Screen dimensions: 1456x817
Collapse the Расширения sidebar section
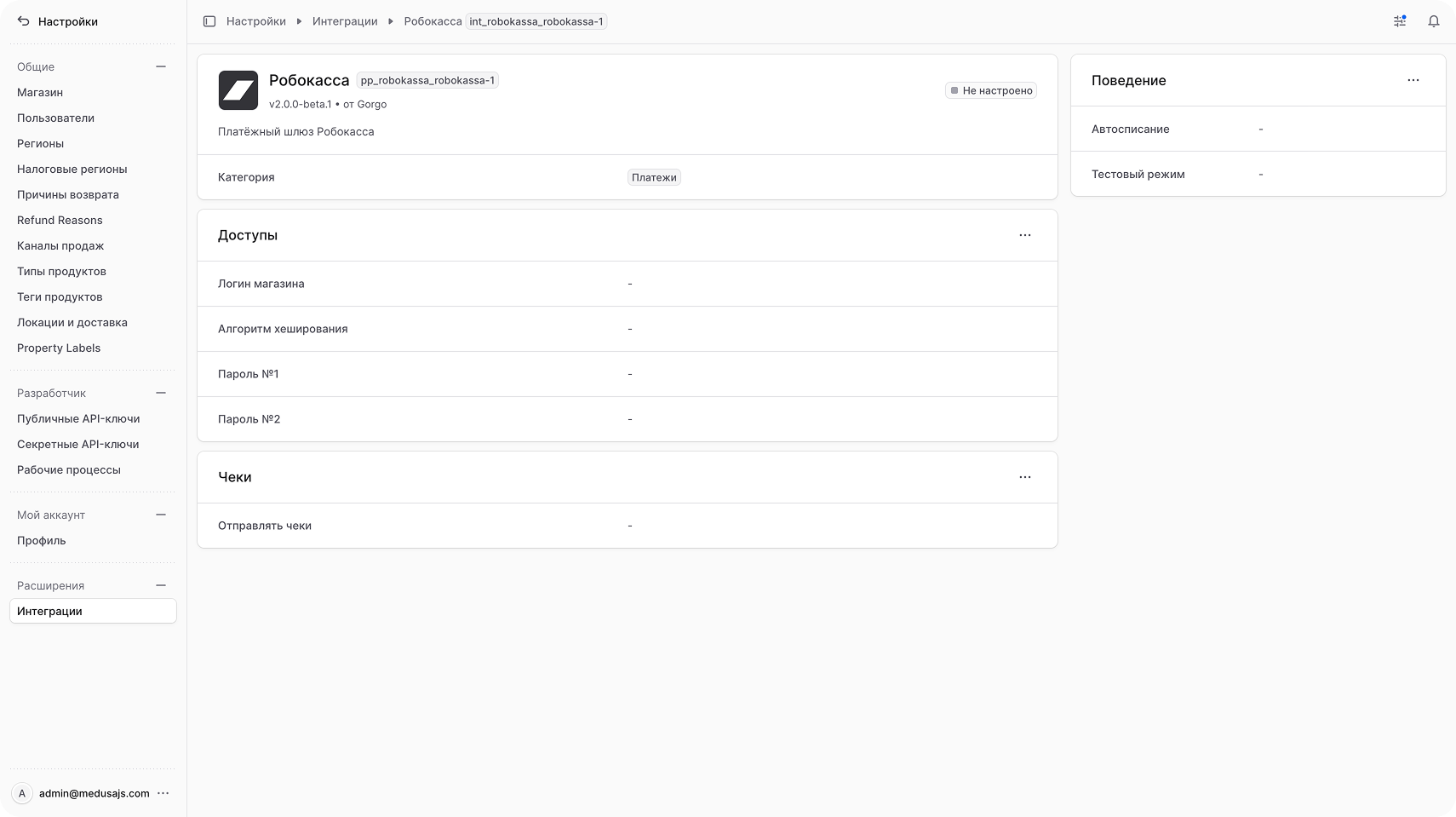tap(161, 585)
